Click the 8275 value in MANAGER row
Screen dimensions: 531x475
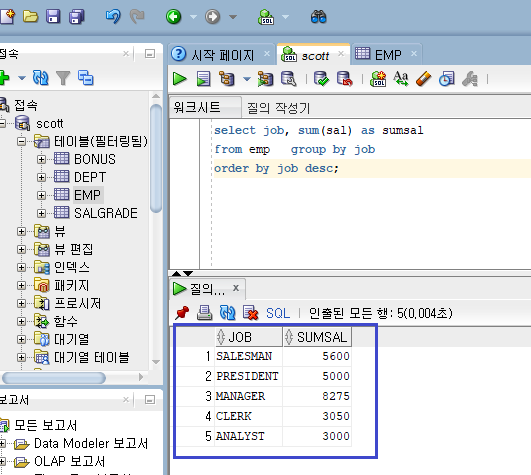click(x=336, y=396)
